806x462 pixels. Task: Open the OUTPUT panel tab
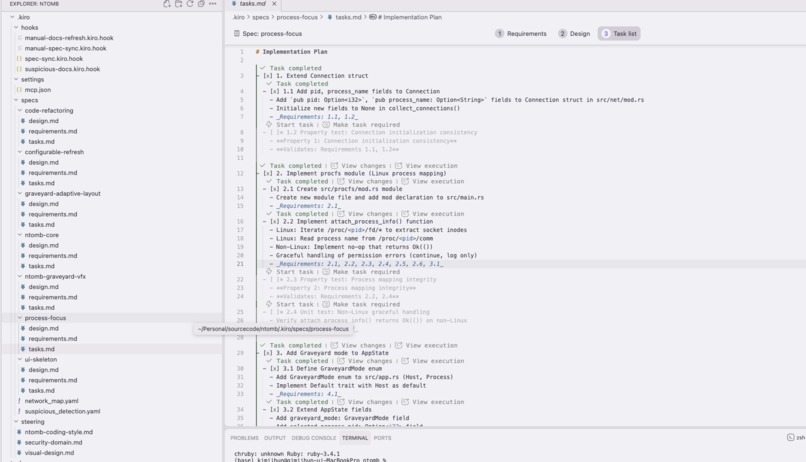pyautogui.click(x=274, y=438)
